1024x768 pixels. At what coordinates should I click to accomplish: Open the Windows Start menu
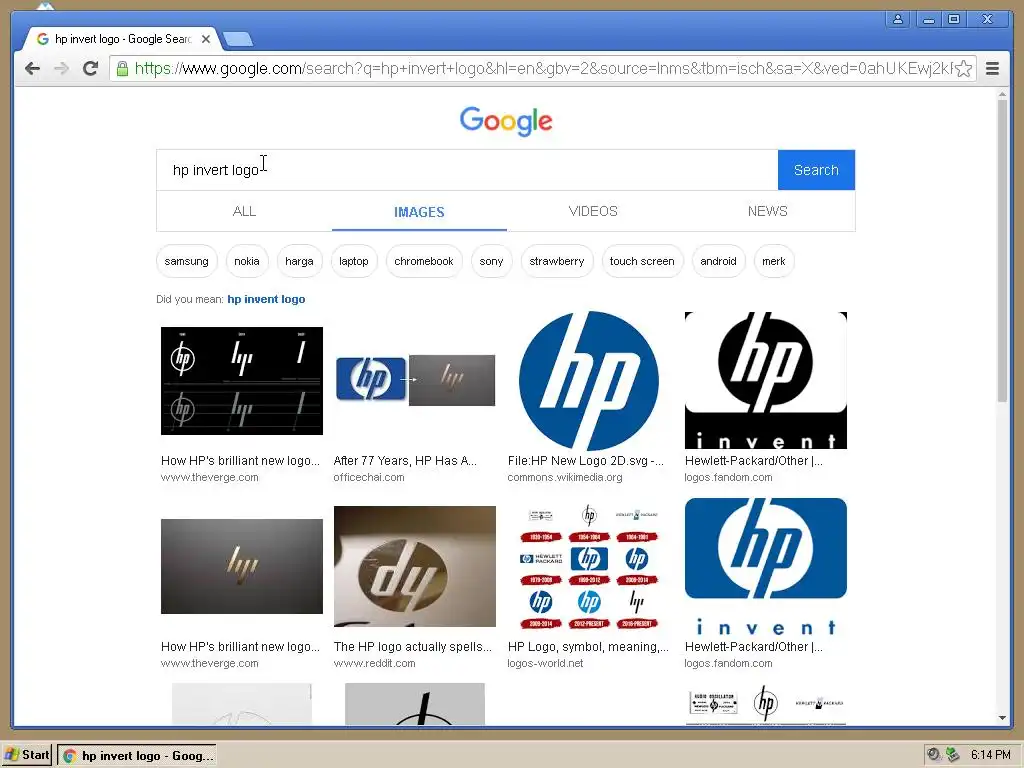27,756
